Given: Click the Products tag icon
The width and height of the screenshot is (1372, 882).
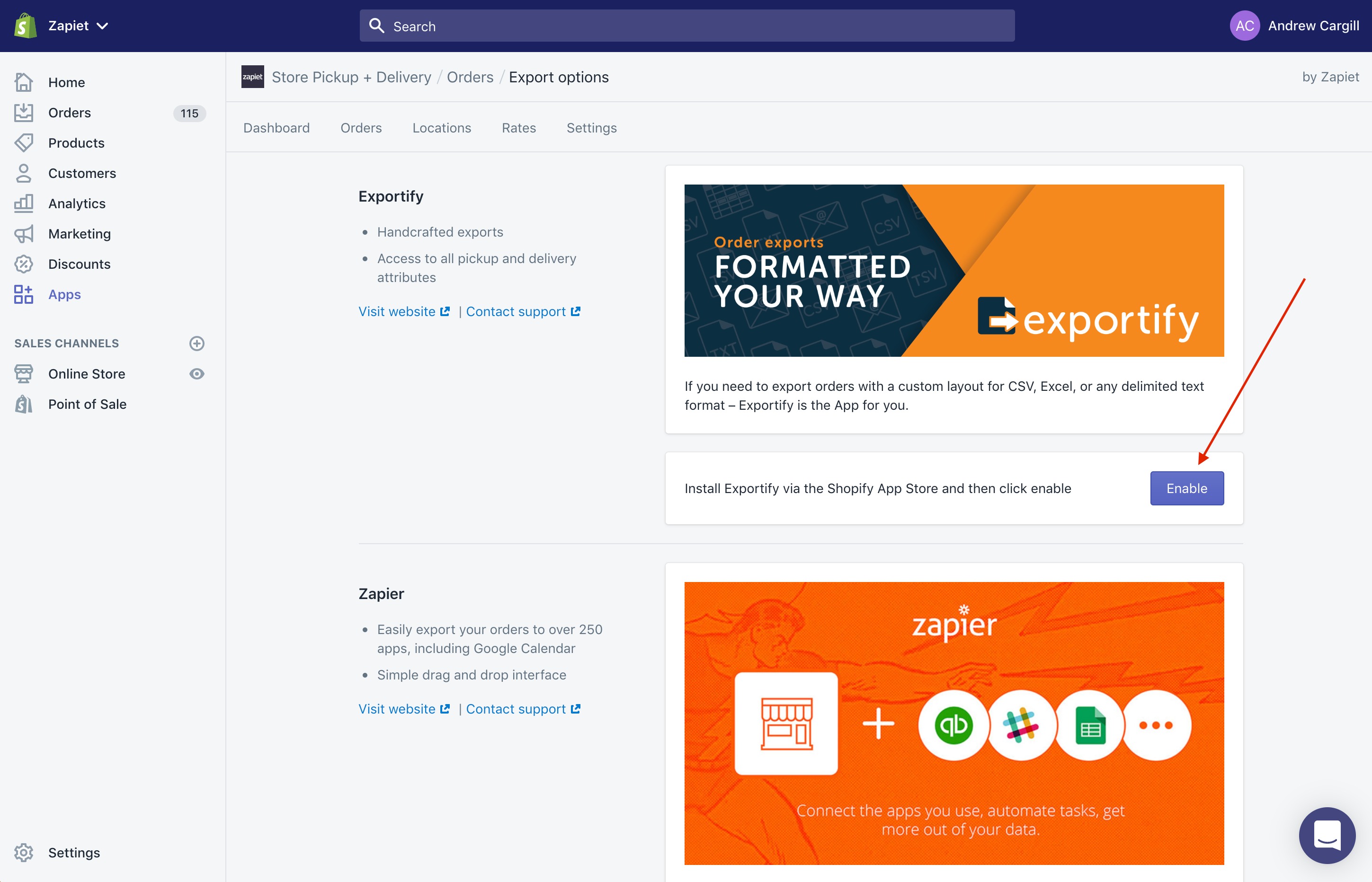Looking at the screenshot, I should pos(24,142).
